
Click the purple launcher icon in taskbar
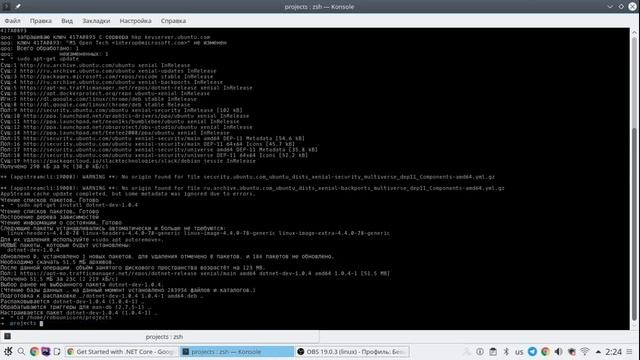click(x=46, y=351)
